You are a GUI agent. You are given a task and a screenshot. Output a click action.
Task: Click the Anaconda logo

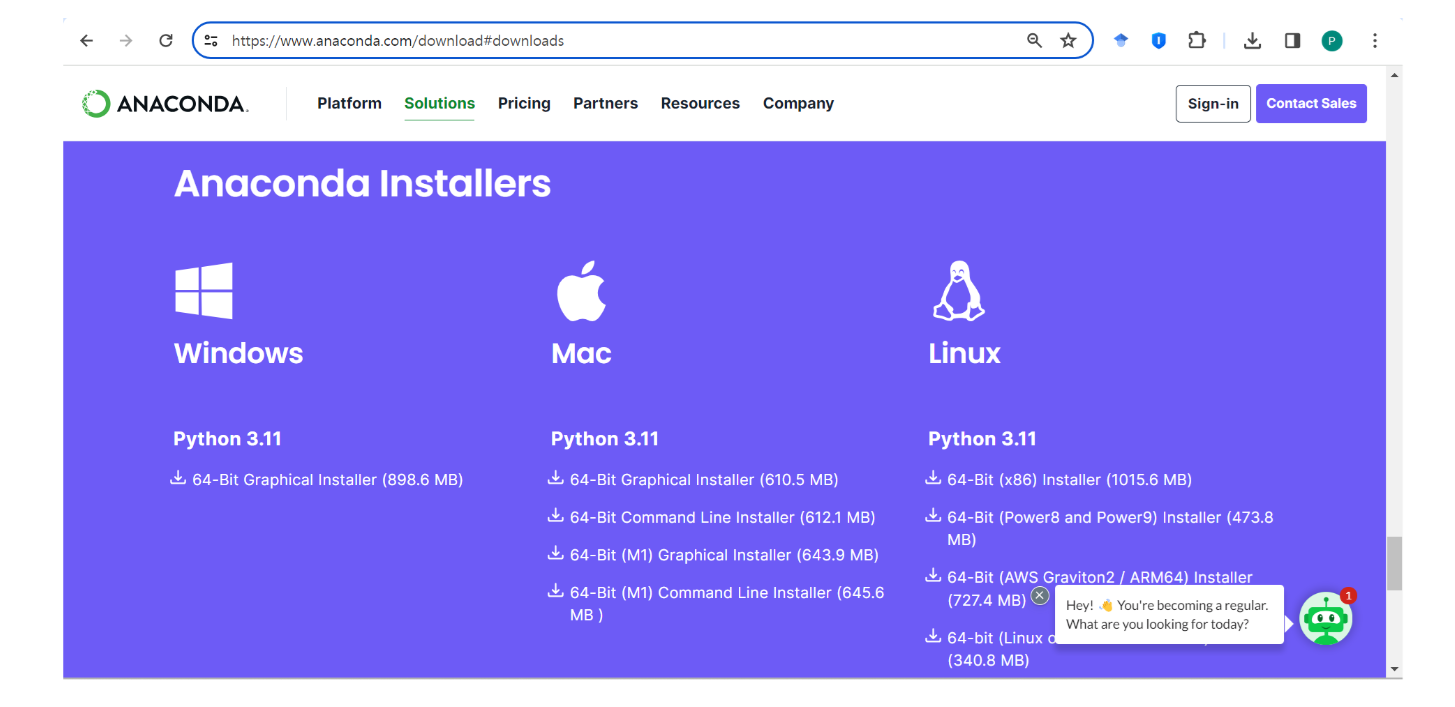(165, 103)
